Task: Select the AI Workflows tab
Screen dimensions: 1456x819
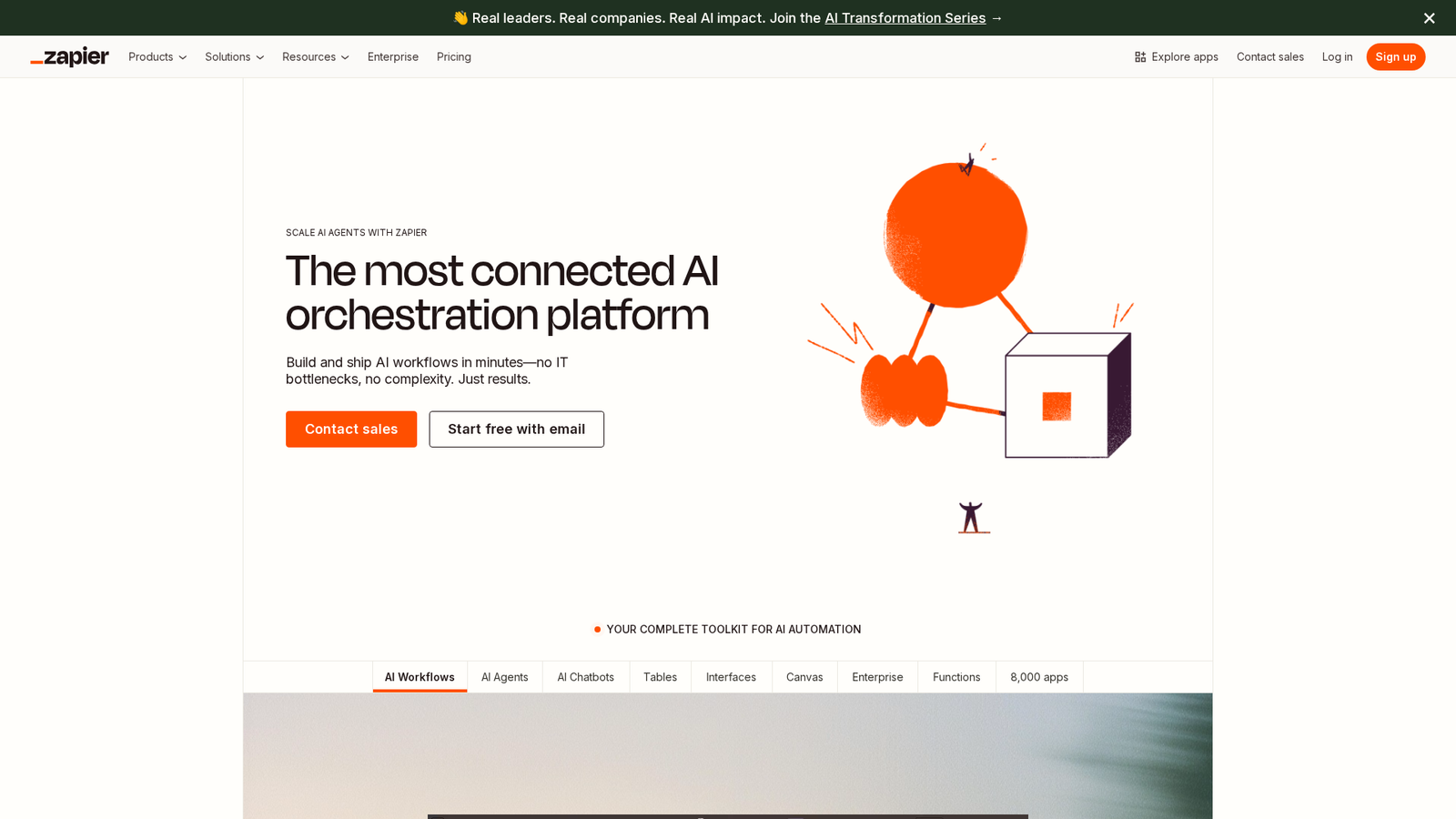Action: 420,677
